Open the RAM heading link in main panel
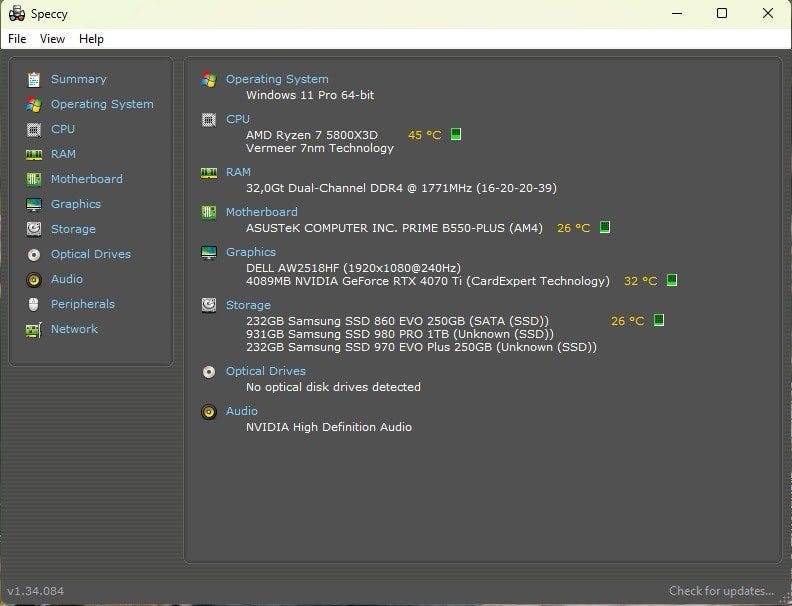 238,172
